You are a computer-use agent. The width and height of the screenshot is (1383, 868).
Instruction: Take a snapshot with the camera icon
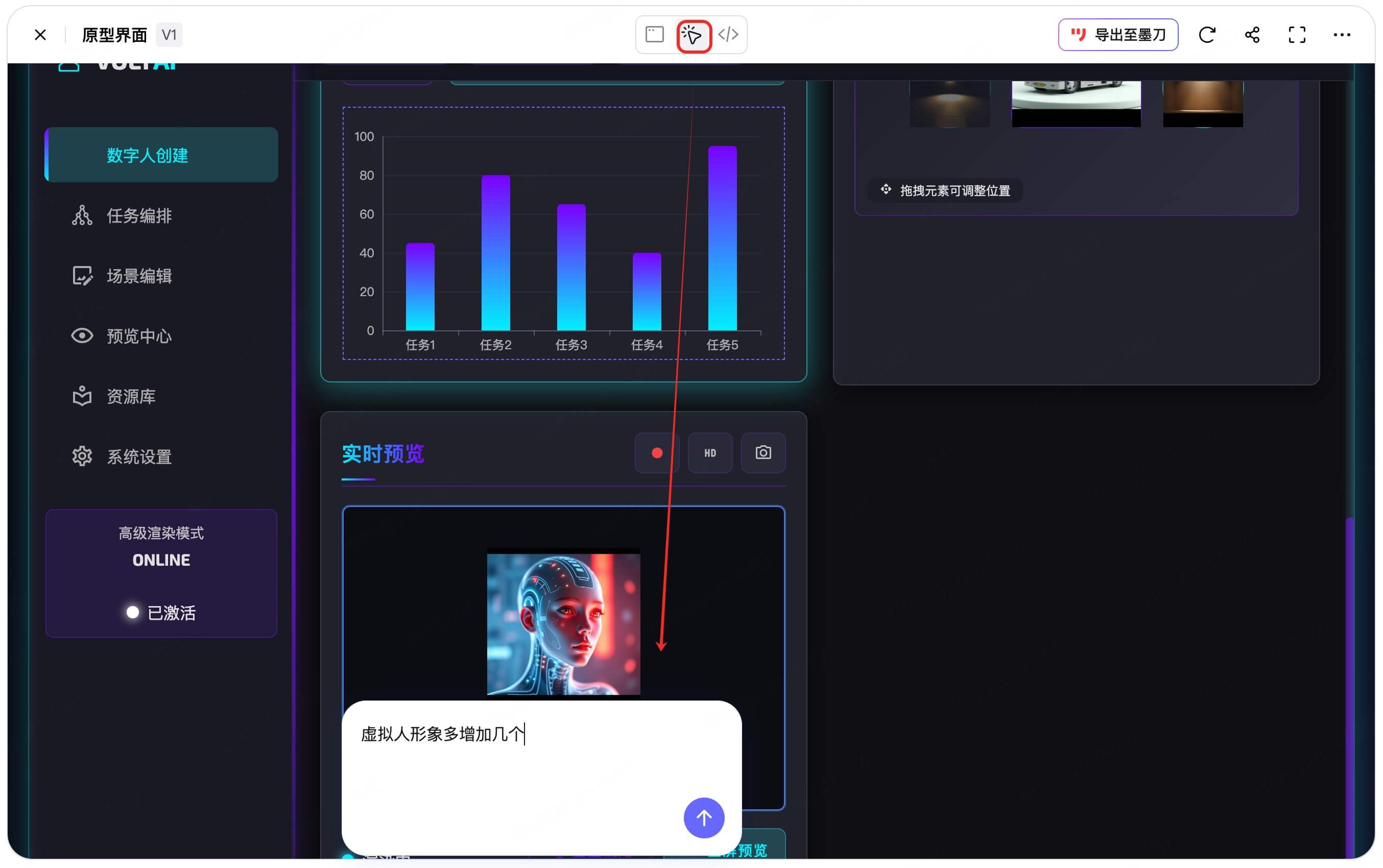[x=762, y=453]
